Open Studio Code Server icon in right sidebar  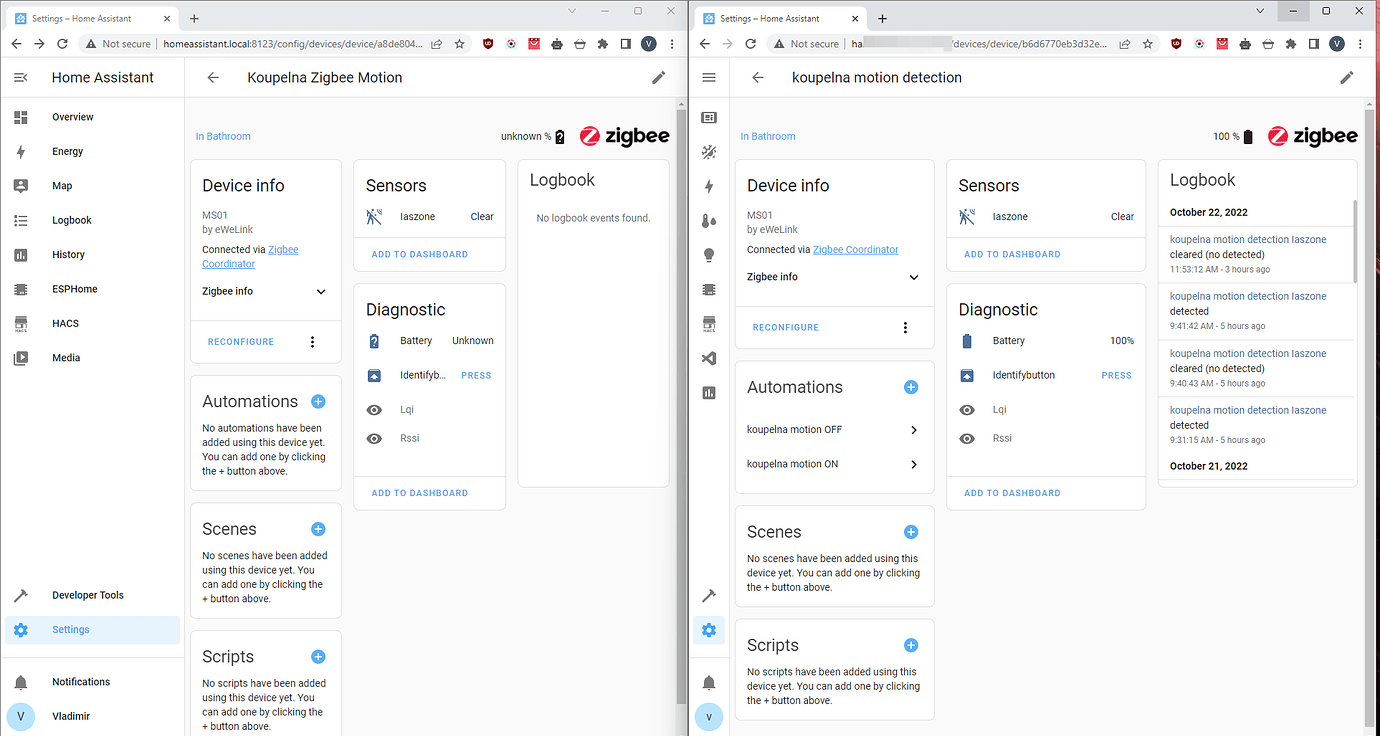pyautogui.click(x=709, y=358)
